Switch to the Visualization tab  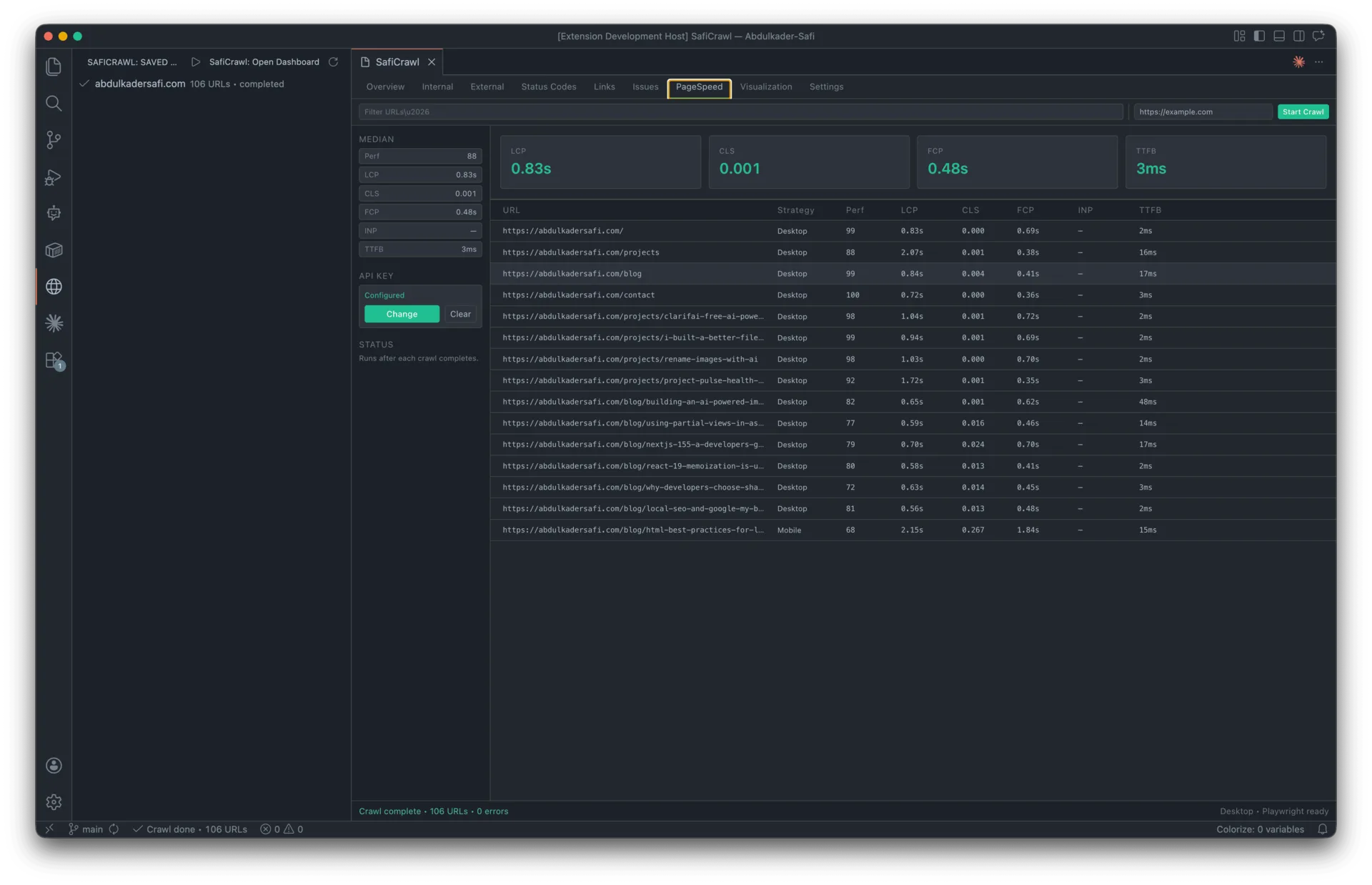click(x=765, y=87)
